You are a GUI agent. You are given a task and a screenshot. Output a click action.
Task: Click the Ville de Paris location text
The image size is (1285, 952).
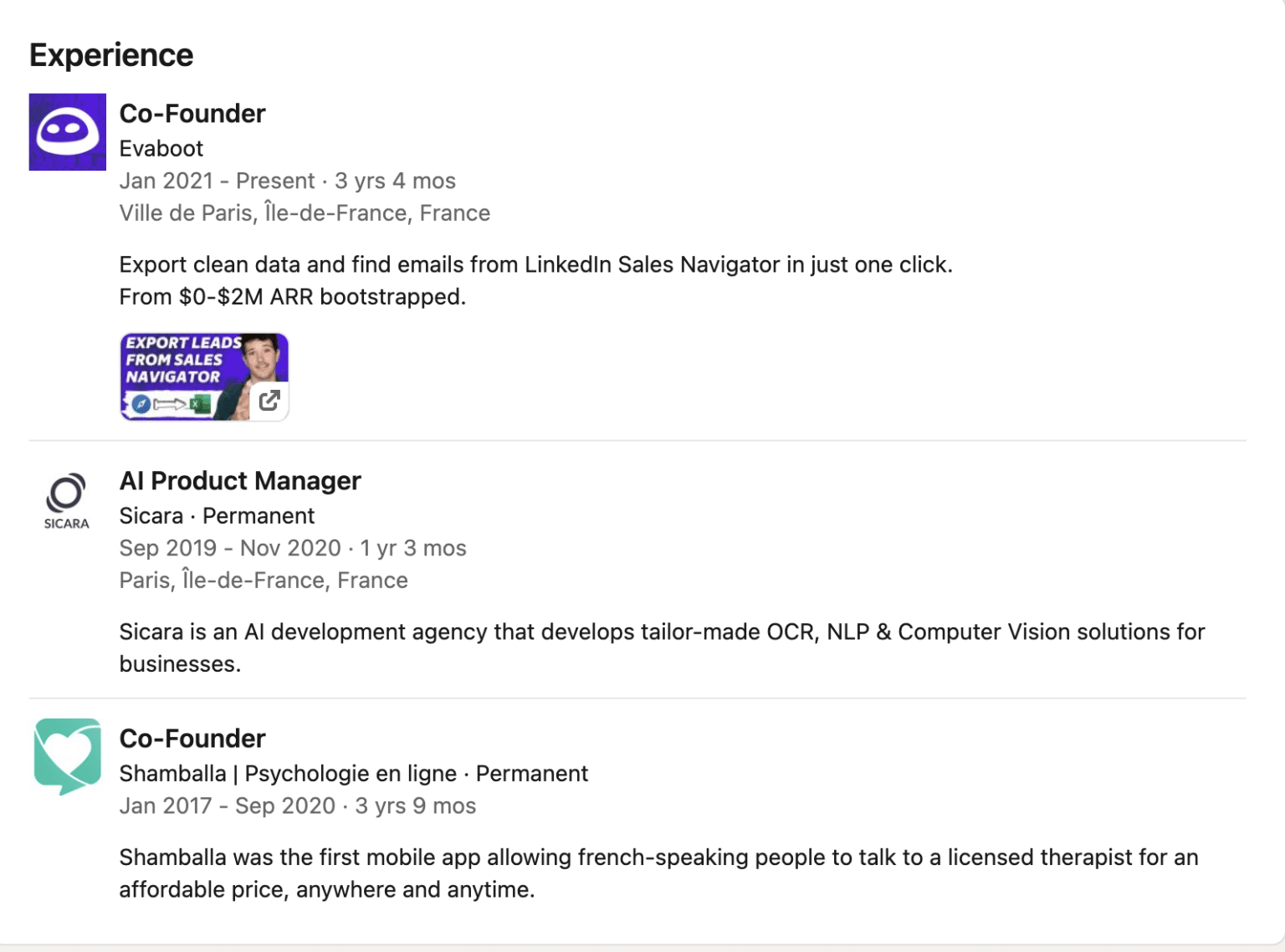(x=305, y=212)
